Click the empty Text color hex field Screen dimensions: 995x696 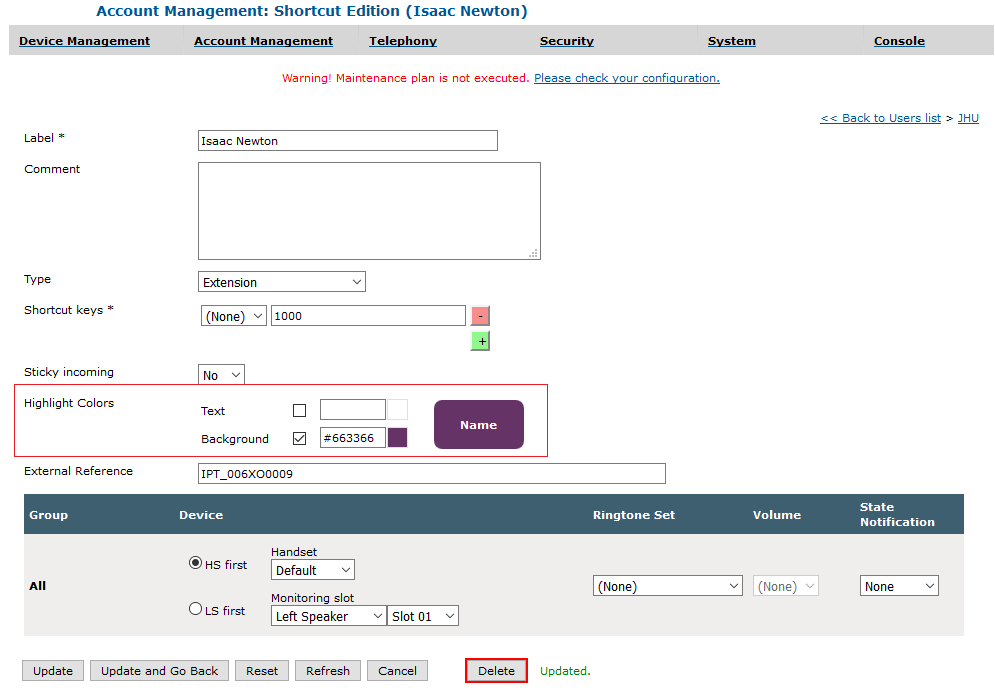coord(353,410)
